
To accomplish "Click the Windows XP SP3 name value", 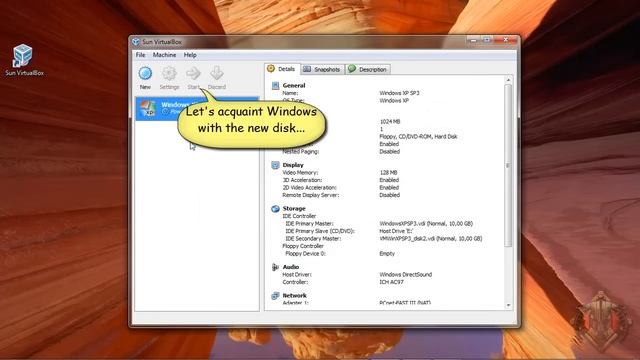I will (x=399, y=93).
